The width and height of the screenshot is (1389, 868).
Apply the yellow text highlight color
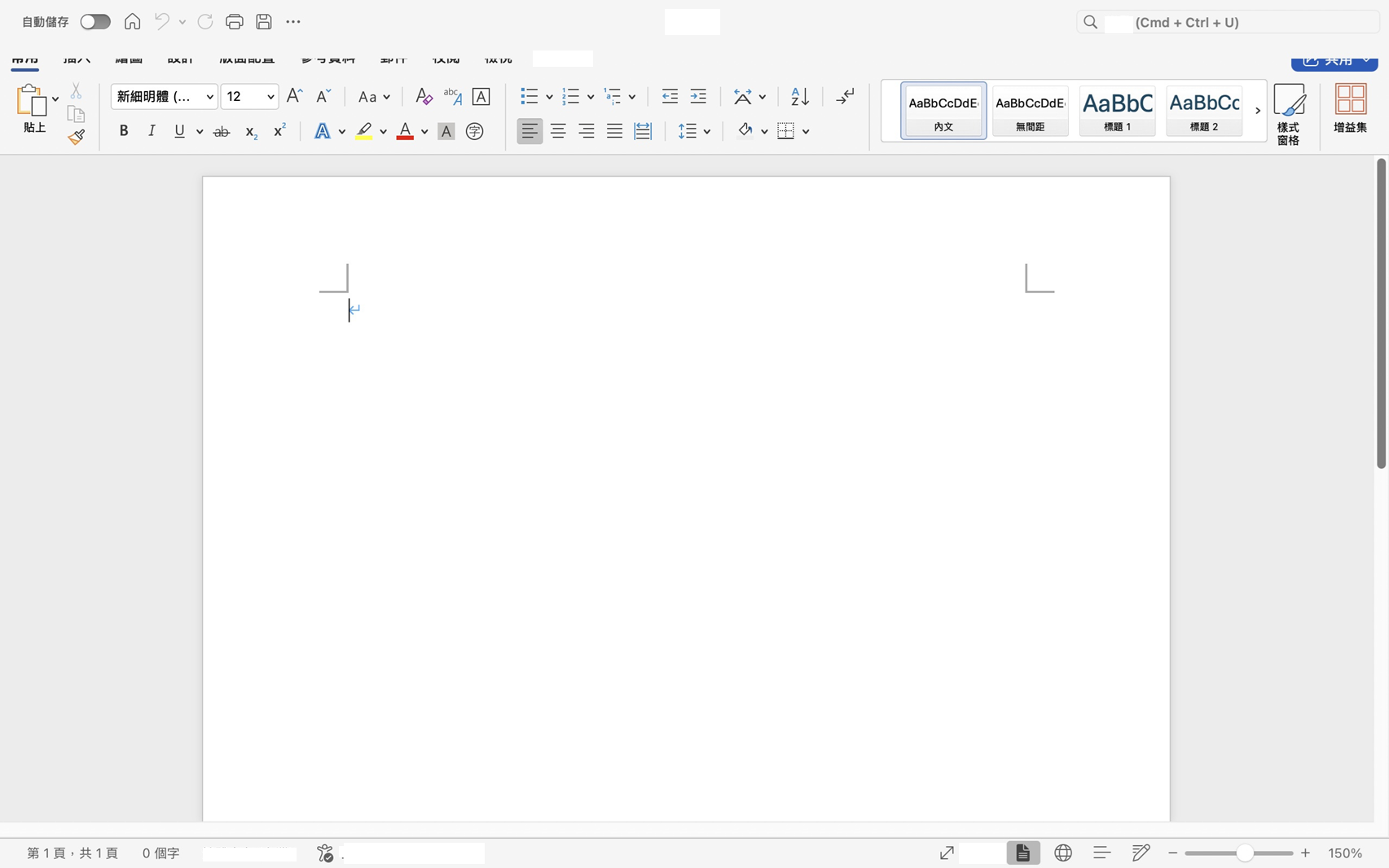coord(364,131)
